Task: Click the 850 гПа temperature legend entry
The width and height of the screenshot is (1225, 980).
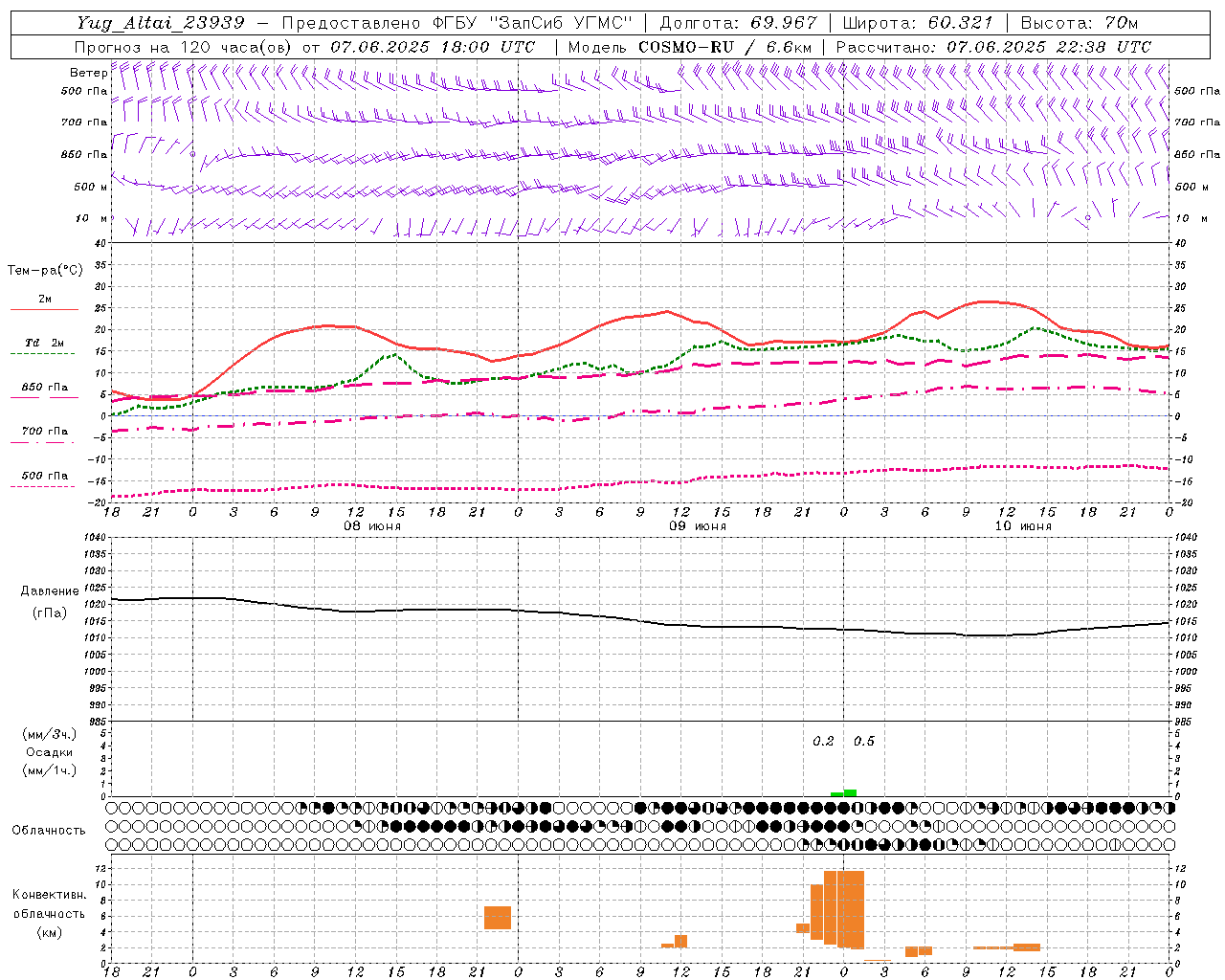Action: click(x=45, y=388)
